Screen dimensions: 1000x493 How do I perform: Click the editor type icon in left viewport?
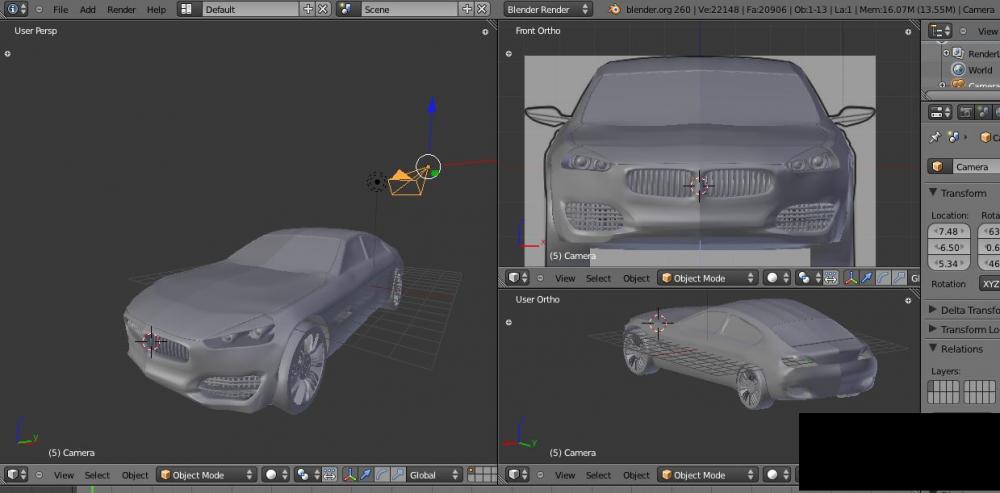(x=13, y=475)
